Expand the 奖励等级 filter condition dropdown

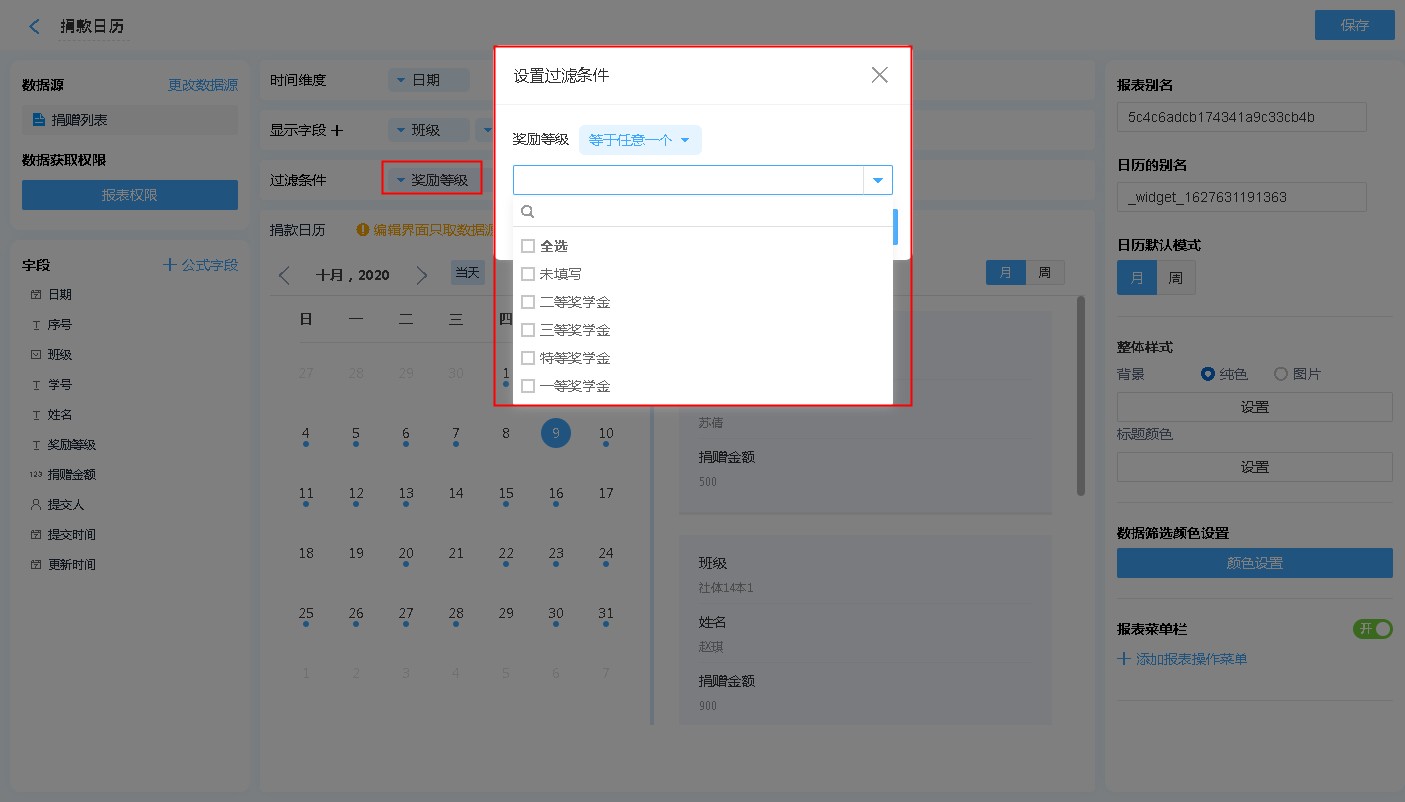(x=432, y=180)
